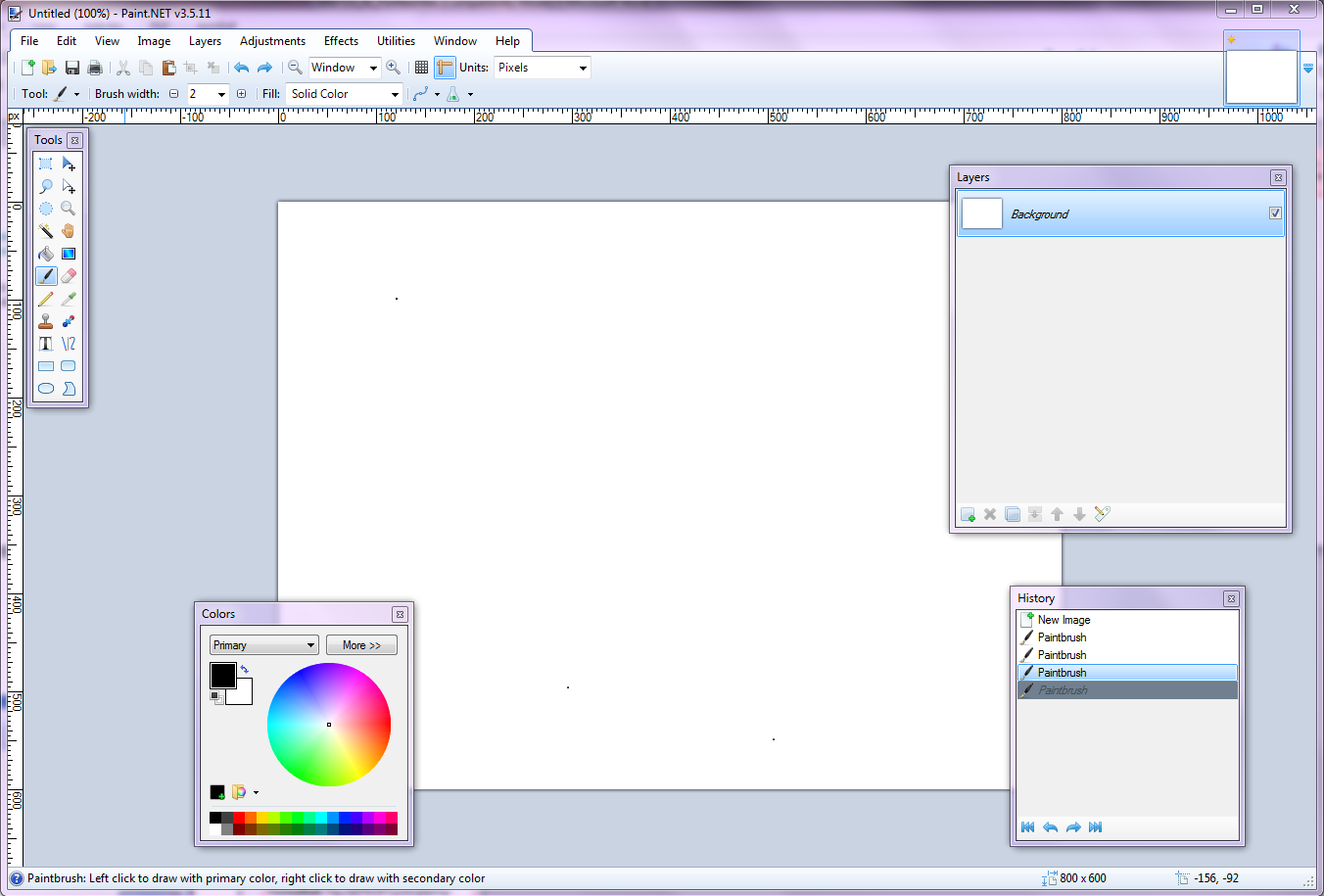
Task: Swap primary and secondary colors
Action: tap(244, 670)
